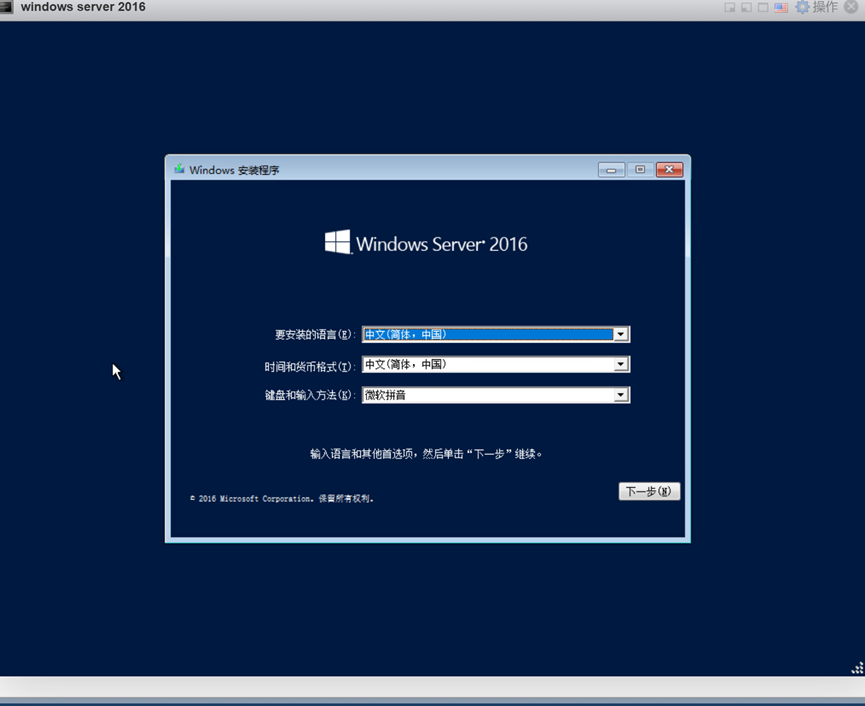Expand the 键盘和输入方法 dropdown arrow
Screen dimensions: 865x706
click(621, 395)
